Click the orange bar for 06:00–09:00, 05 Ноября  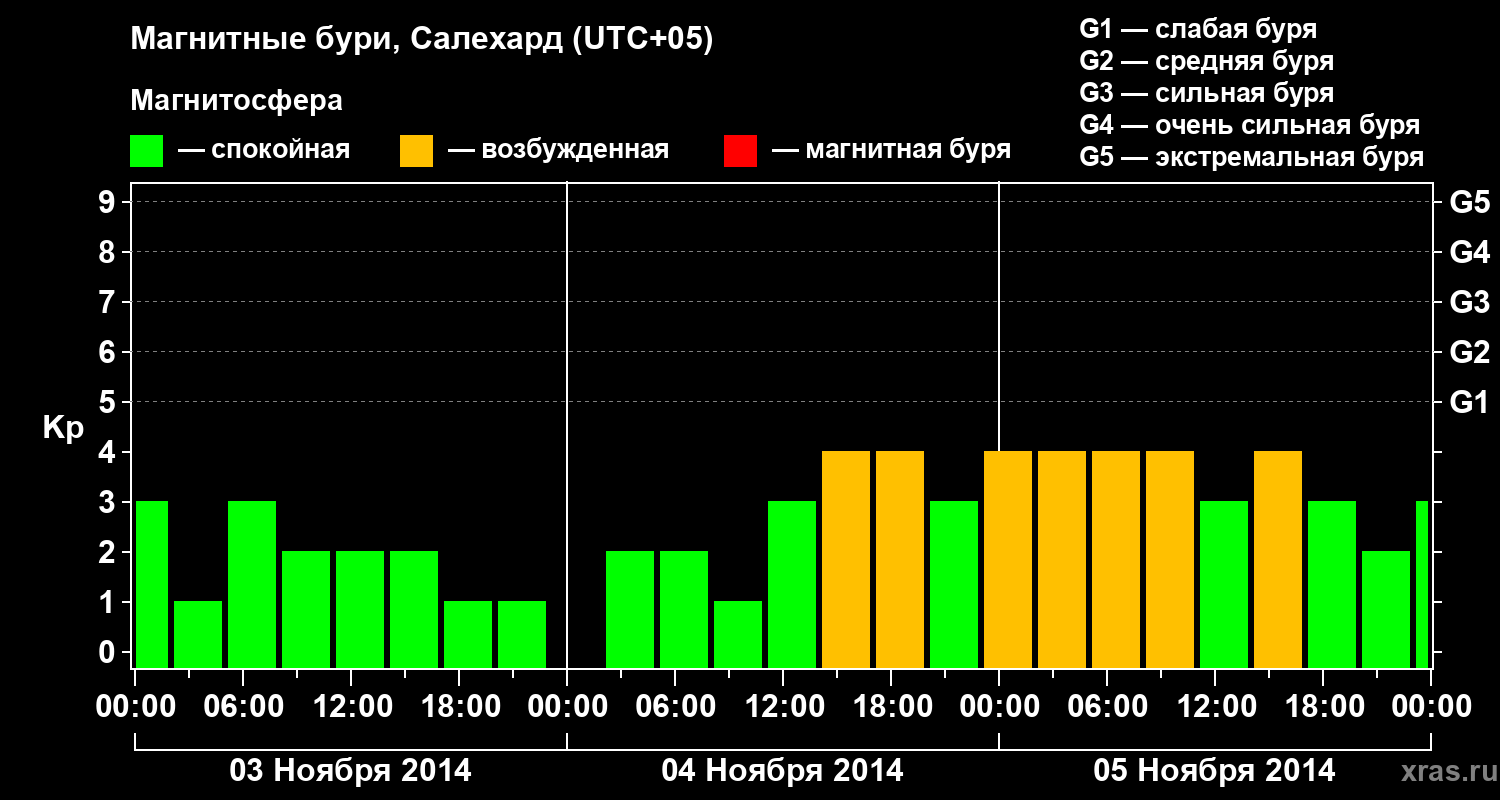tap(1116, 559)
